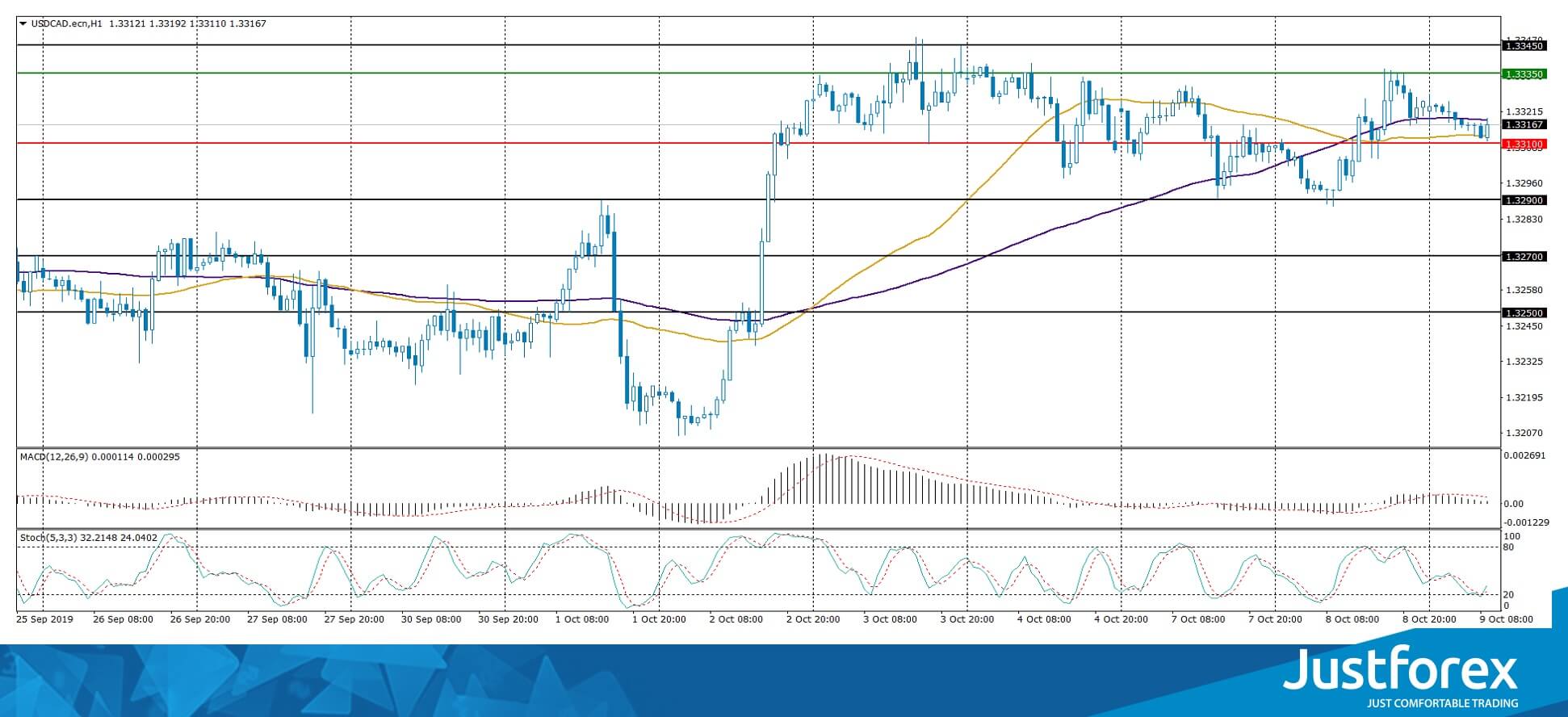Screen dimensions: 1568x717
Task: Click the 7 Oct 08:00 time label
Action: pyautogui.click(x=1199, y=619)
